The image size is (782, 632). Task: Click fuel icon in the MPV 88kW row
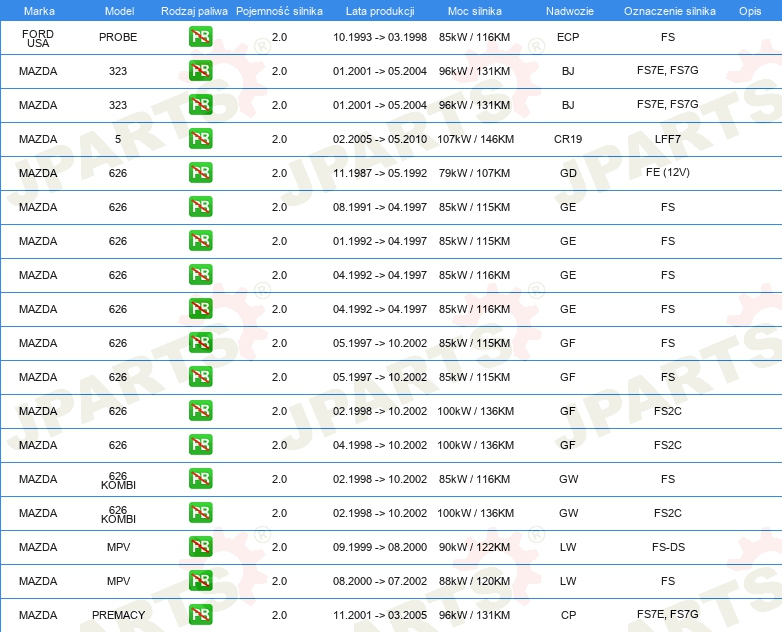(x=200, y=581)
